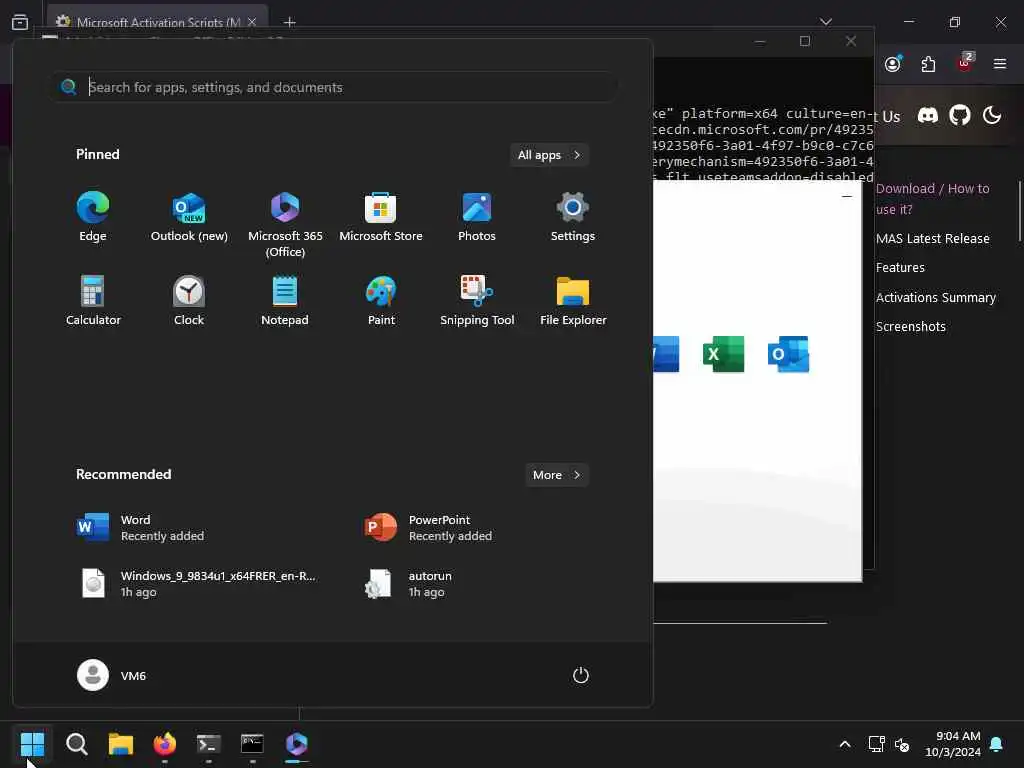Click Outlook icon in Office installer
This screenshot has height=768, width=1024.
coord(788,354)
